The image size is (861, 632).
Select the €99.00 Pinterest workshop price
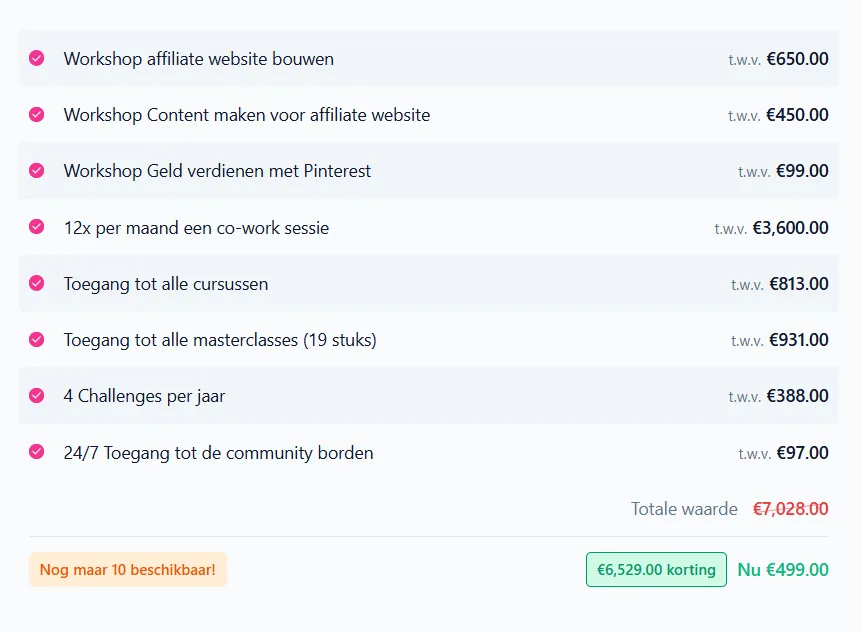coord(802,171)
